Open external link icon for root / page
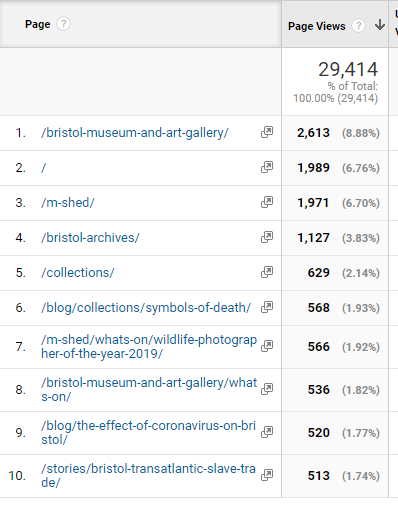398x507 pixels. tap(267, 167)
